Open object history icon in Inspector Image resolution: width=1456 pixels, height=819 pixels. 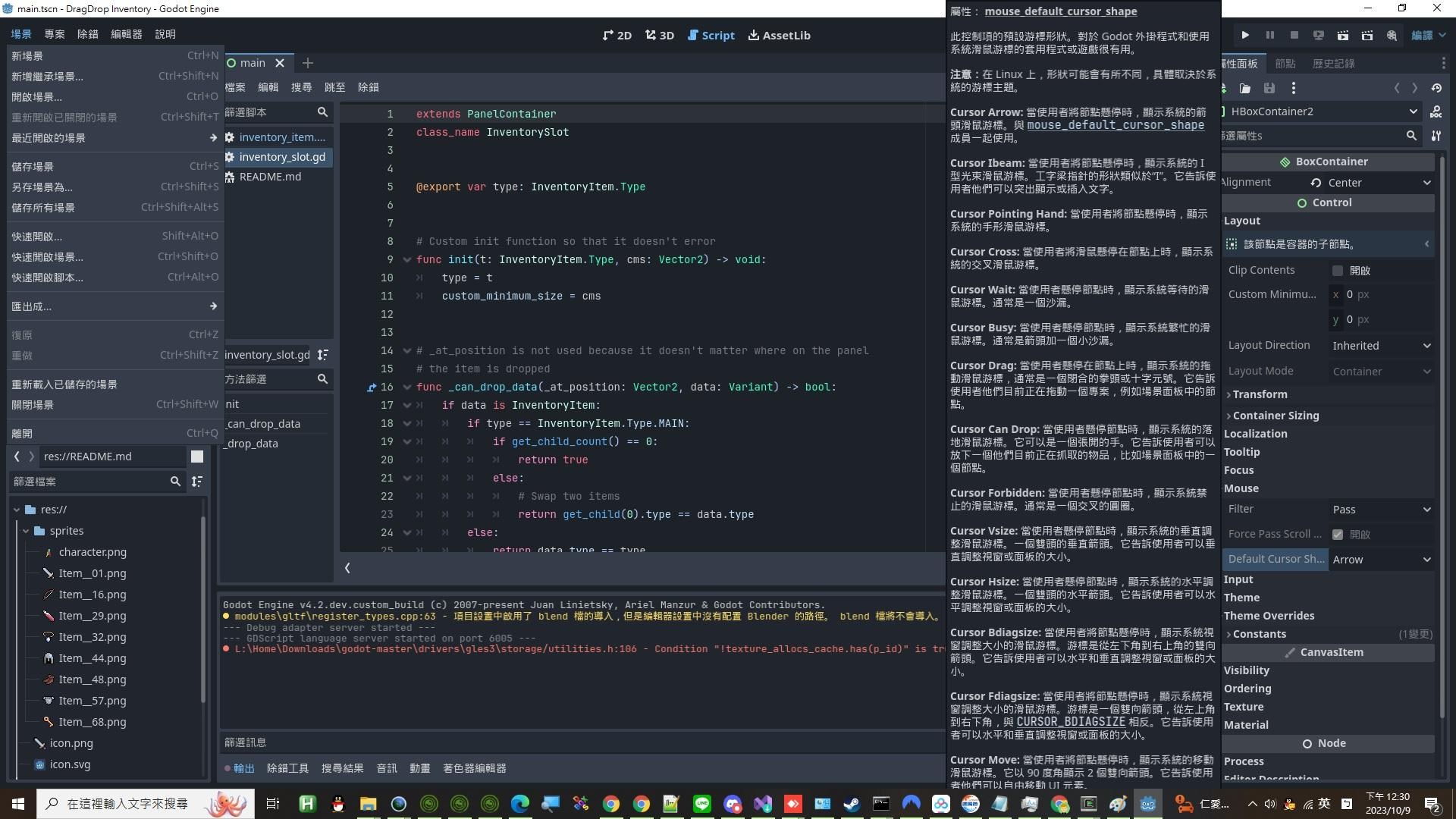coord(1436,88)
